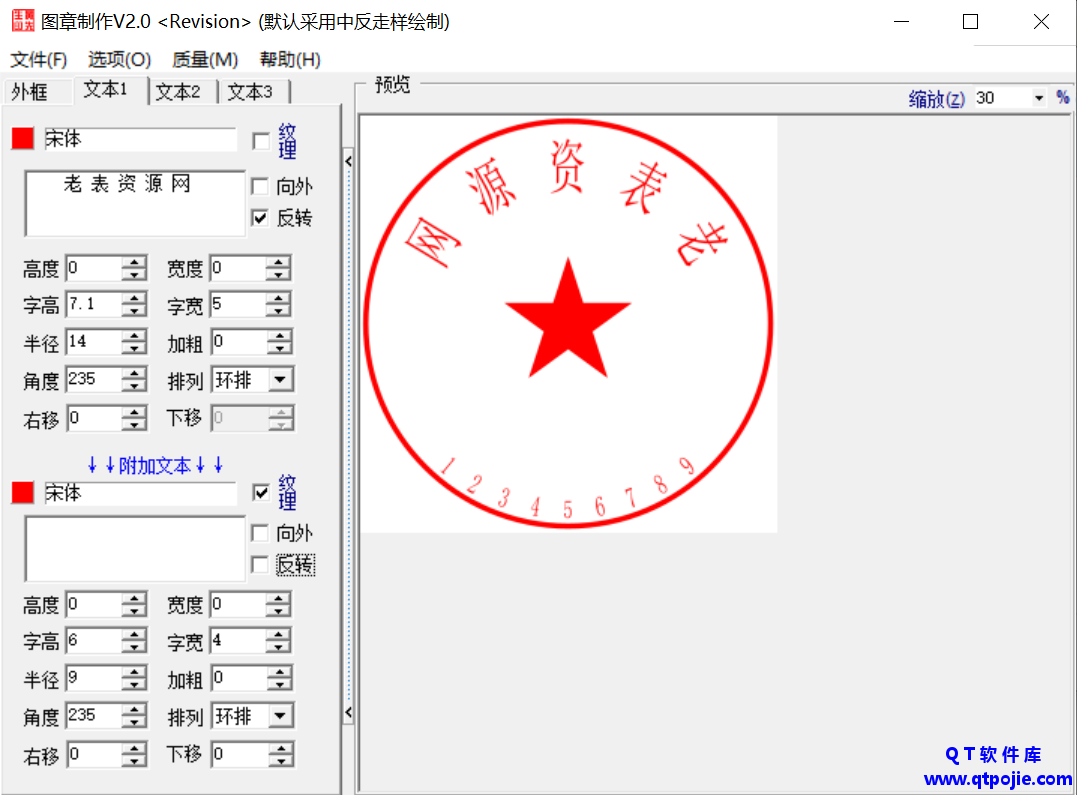Open the 文件(F) menu
Viewport: 1077px width, 795px height.
point(38,60)
